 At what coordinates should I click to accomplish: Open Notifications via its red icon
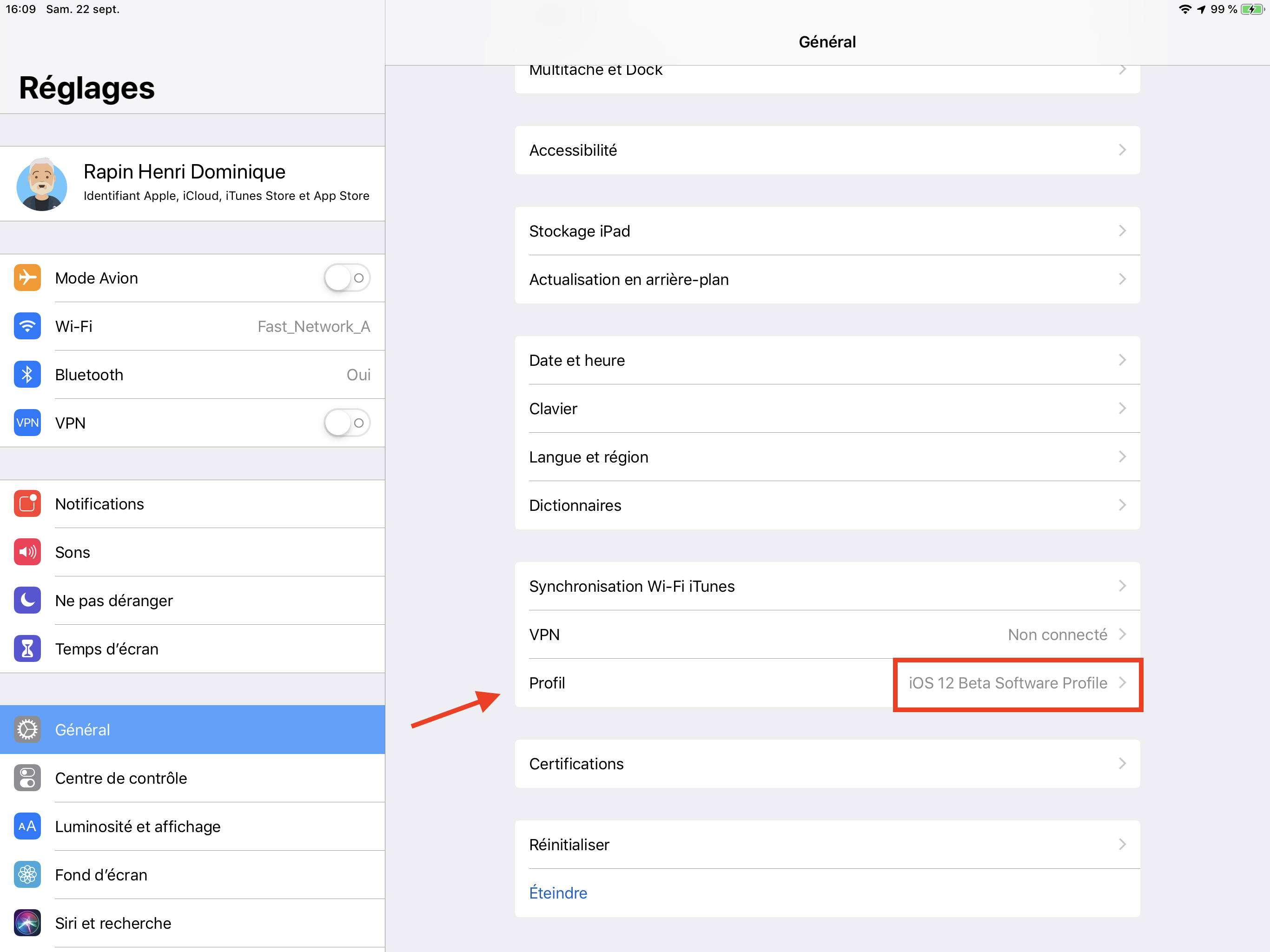point(27,503)
